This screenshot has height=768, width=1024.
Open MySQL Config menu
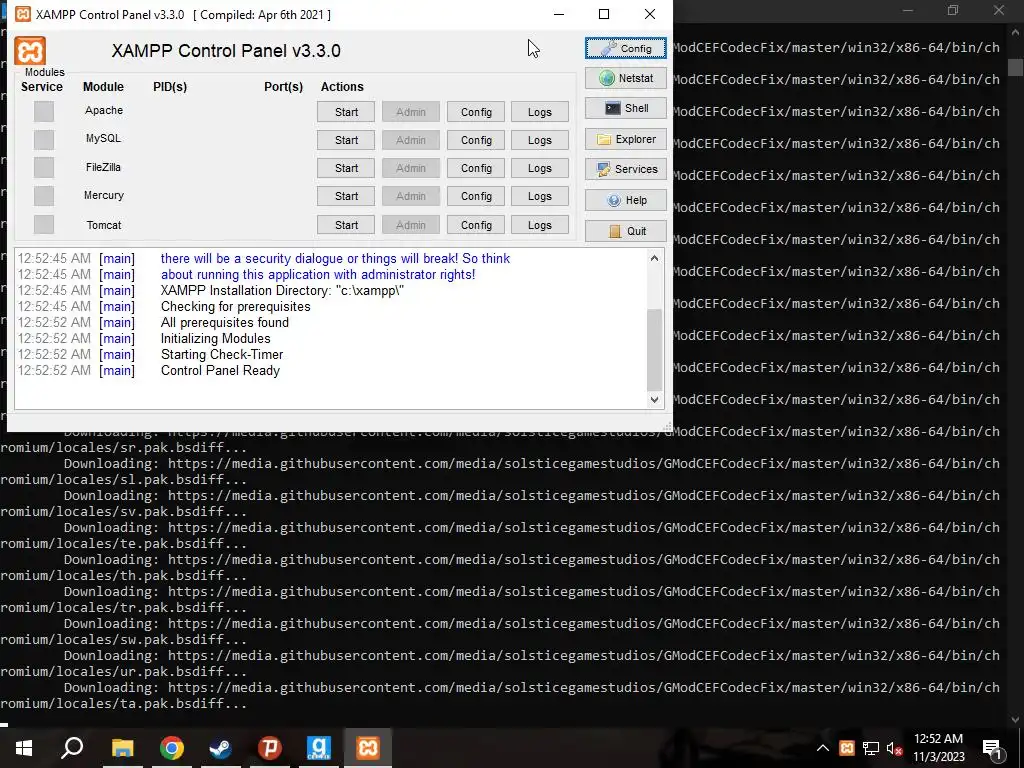coord(476,140)
